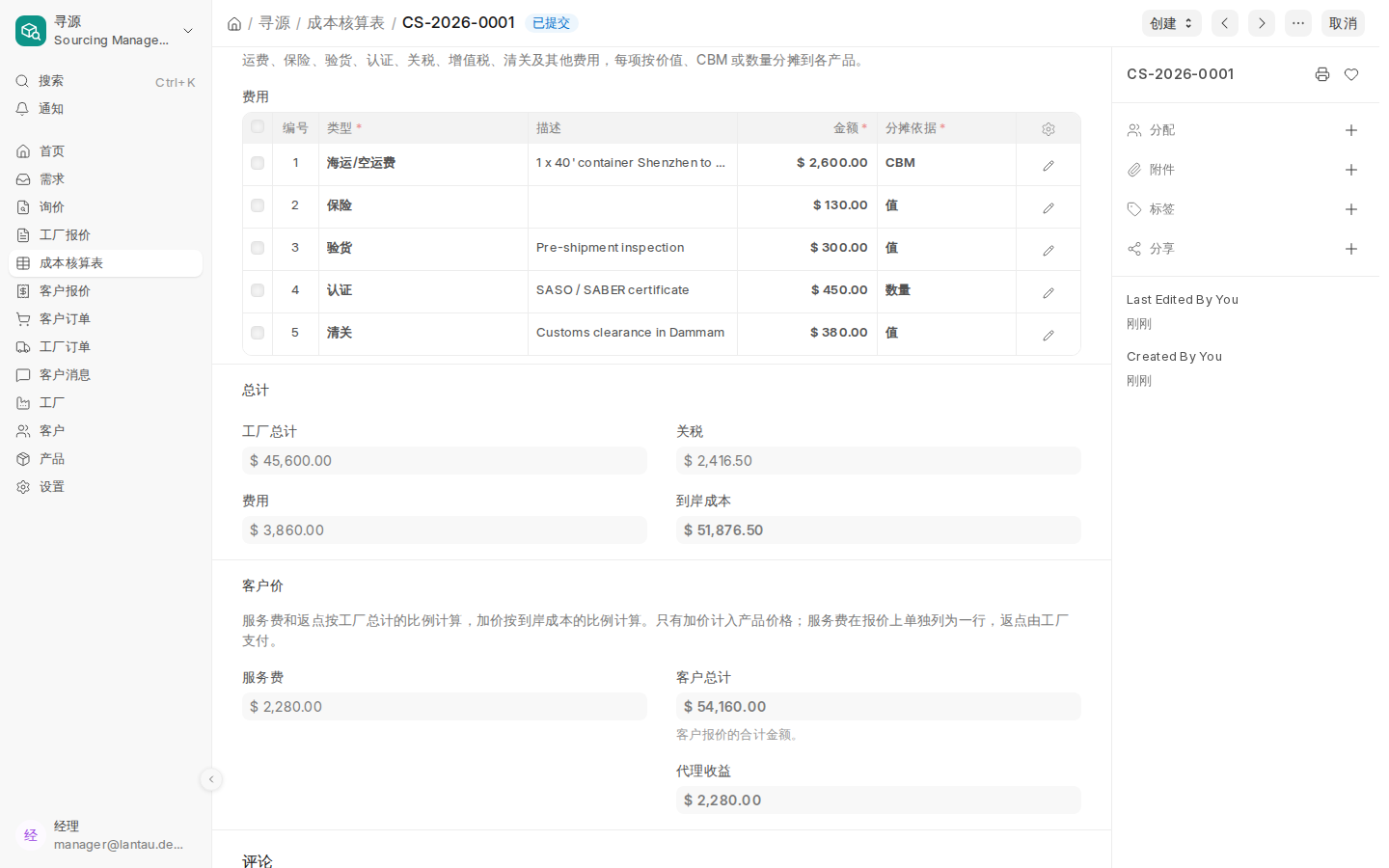Click the 客户总计 value field
The height and width of the screenshot is (868, 1389).
879,707
